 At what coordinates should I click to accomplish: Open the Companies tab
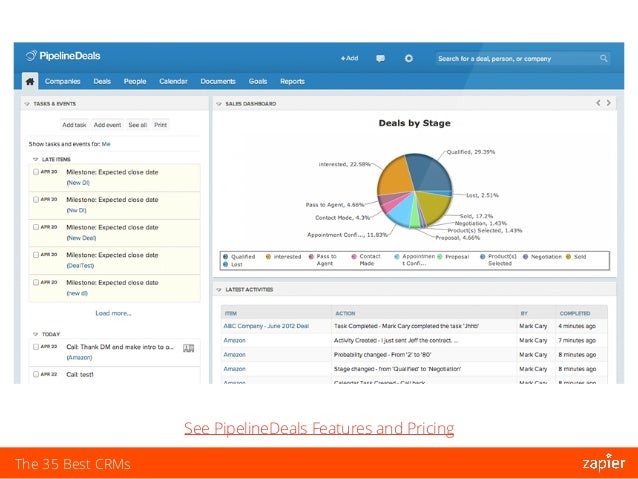click(63, 81)
